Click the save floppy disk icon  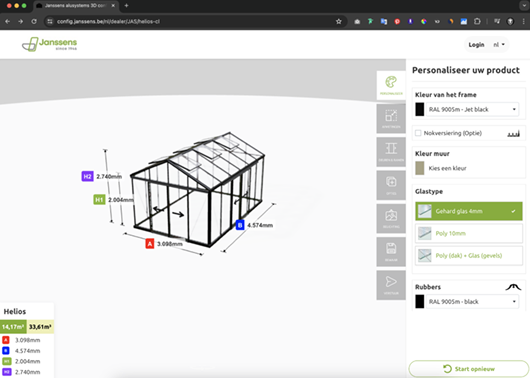coord(391,252)
